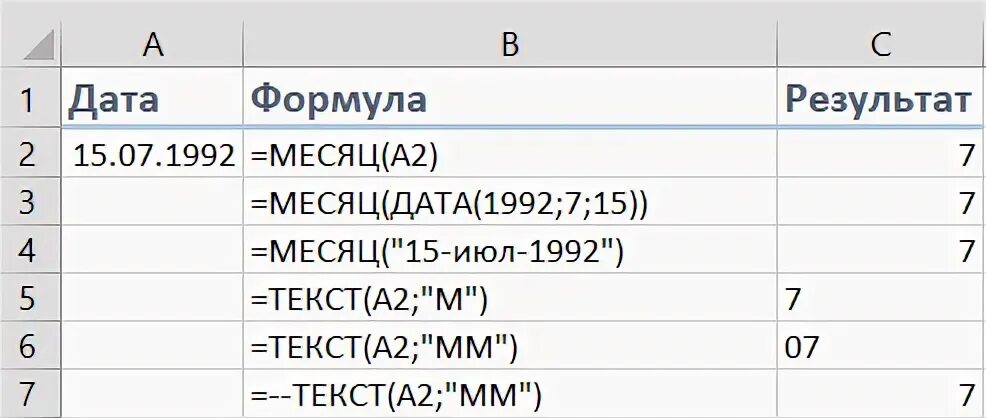Select cell with formula =МЕСЯЦ(A2)

[x=510, y=154]
